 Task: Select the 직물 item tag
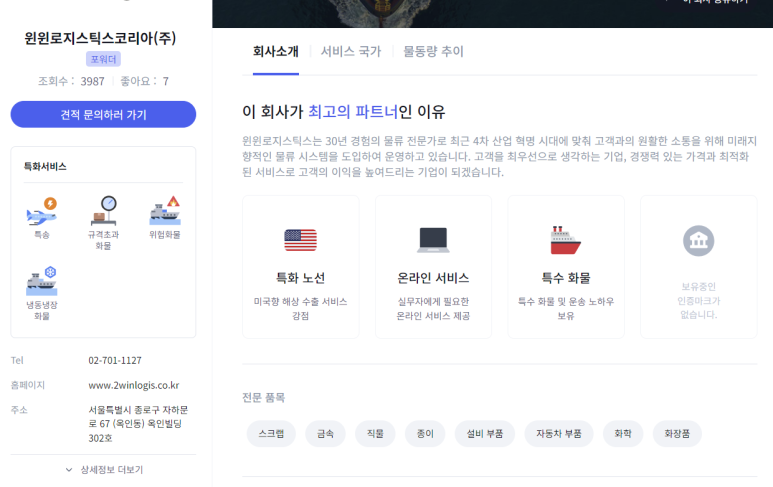click(375, 434)
